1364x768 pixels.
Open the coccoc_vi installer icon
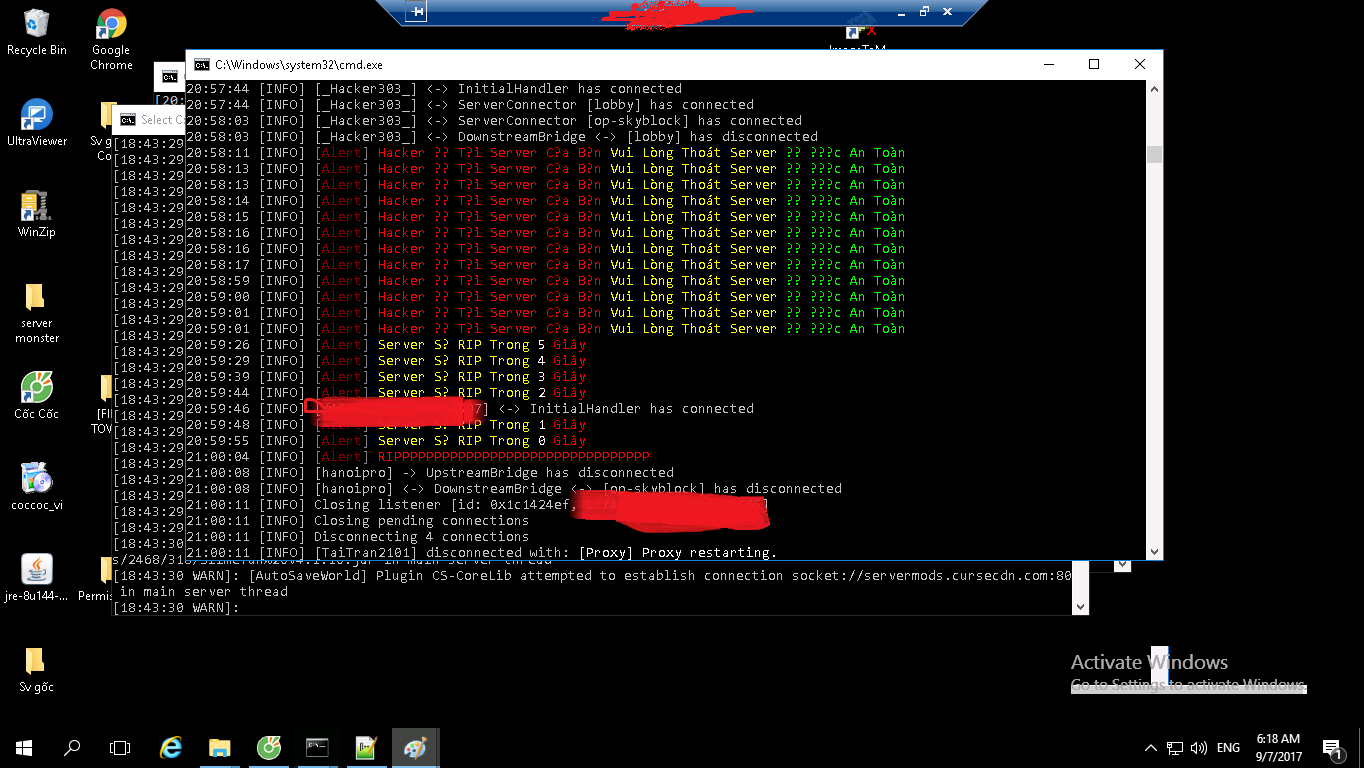click(36, 487)
